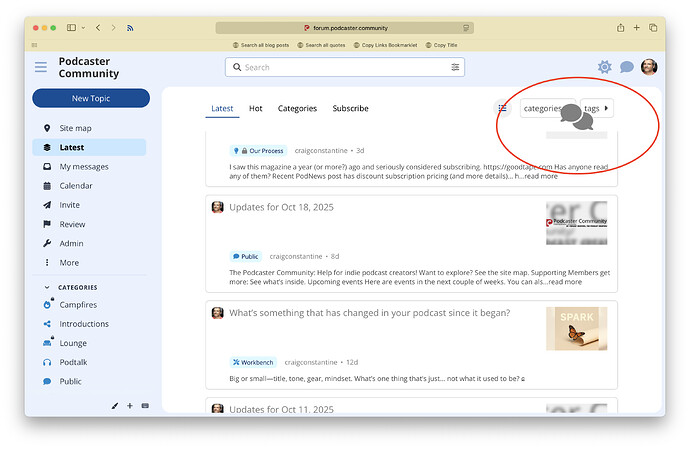Click Search all quotes bookmark
This screenshot has height=449, width=690.
(321, 45)
